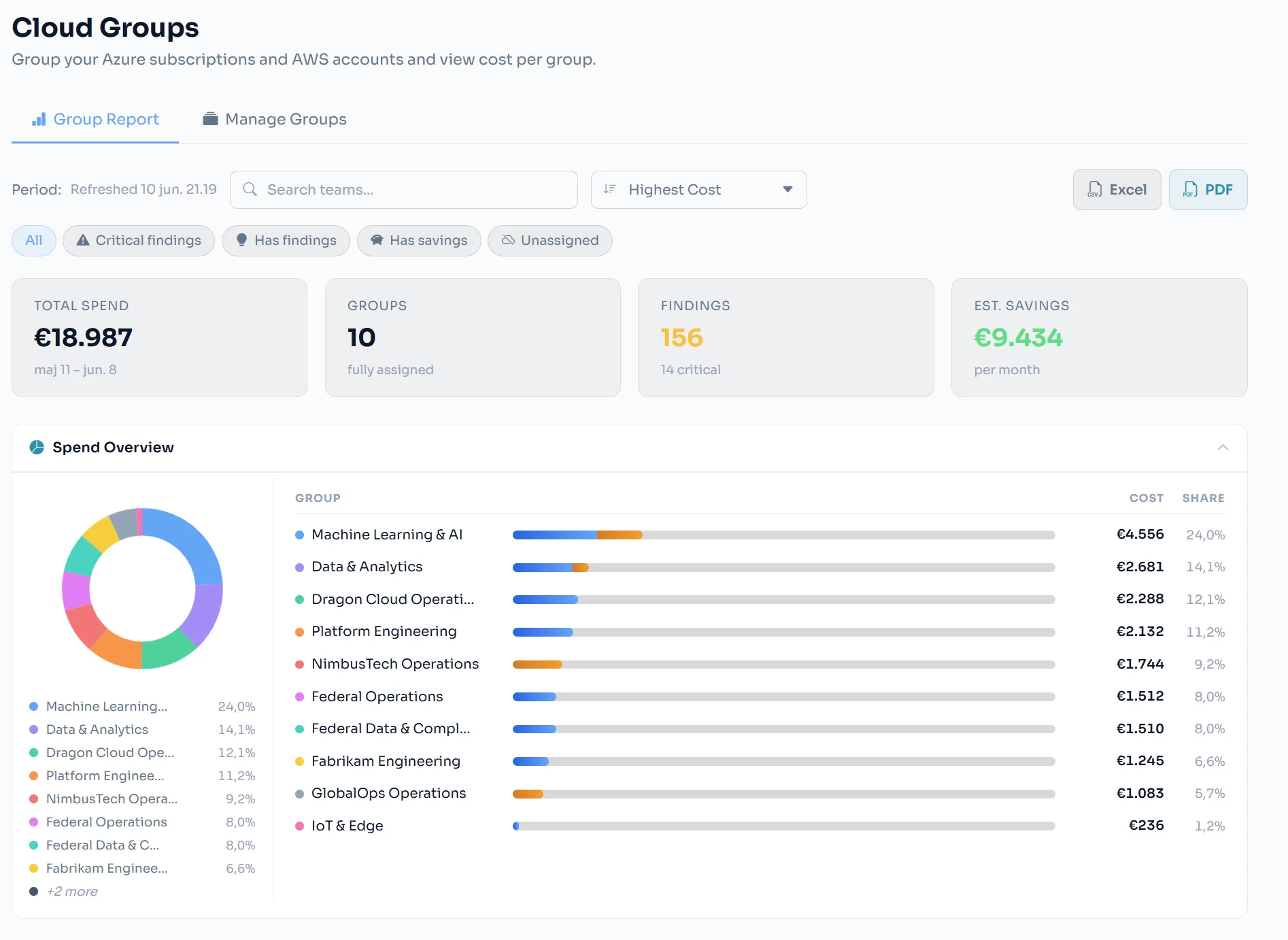Open the Est. Savings summary card
1288x940 pixels.
[x=1100, y=337]
